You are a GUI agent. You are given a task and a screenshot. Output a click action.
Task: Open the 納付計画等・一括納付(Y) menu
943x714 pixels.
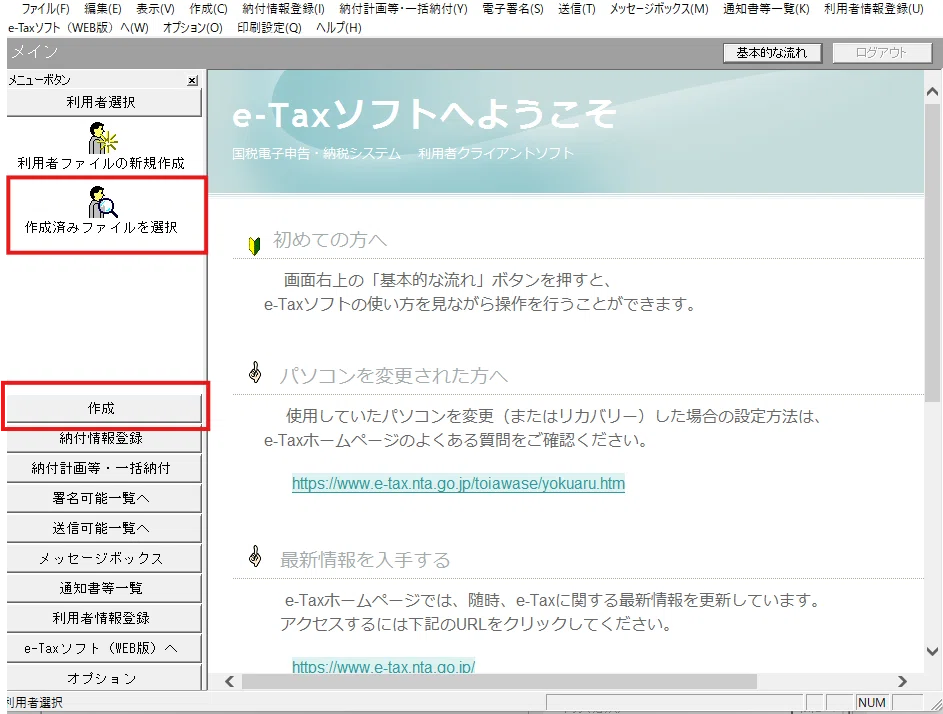coord(403,9)
